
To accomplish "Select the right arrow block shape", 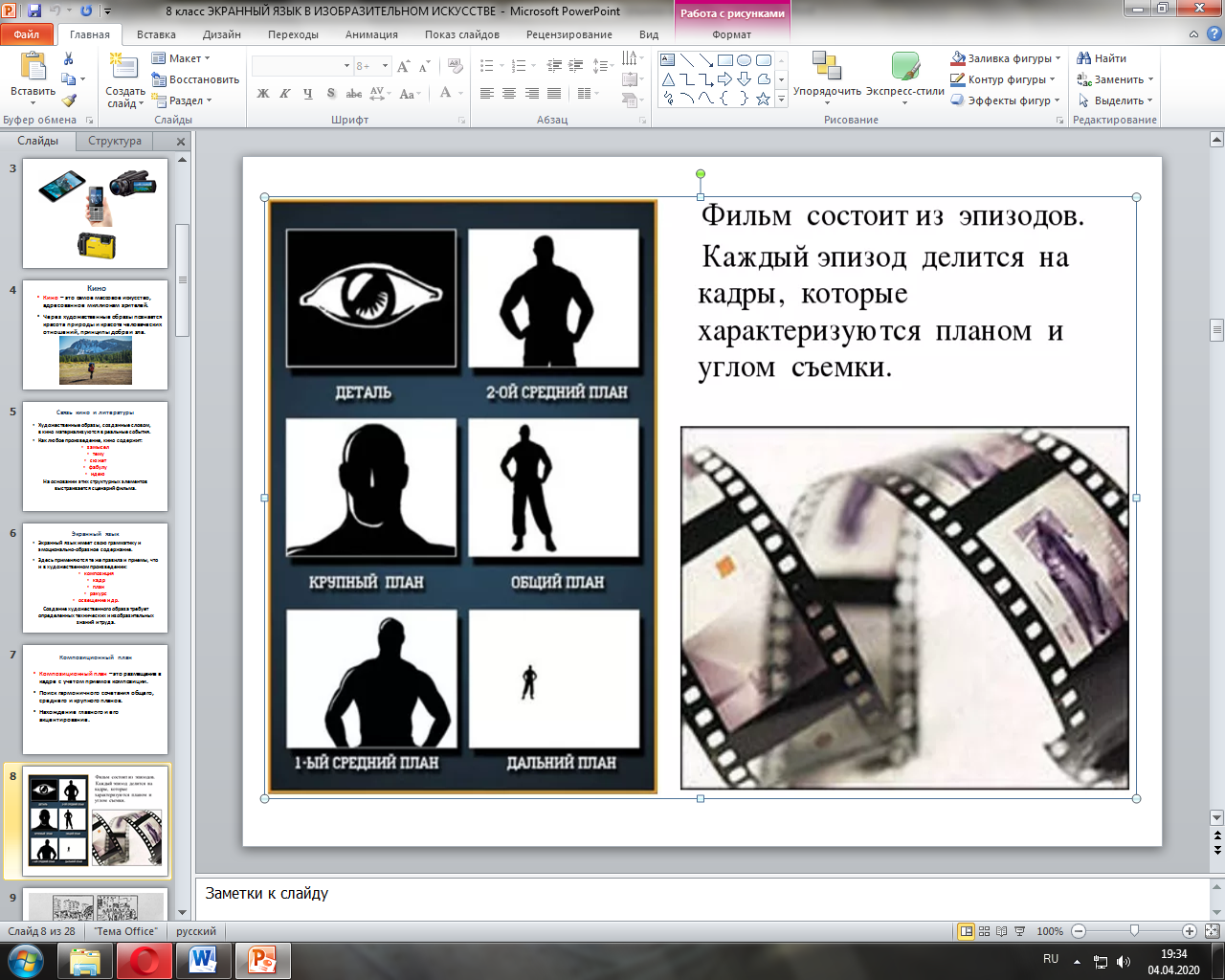I will (724, 79).
